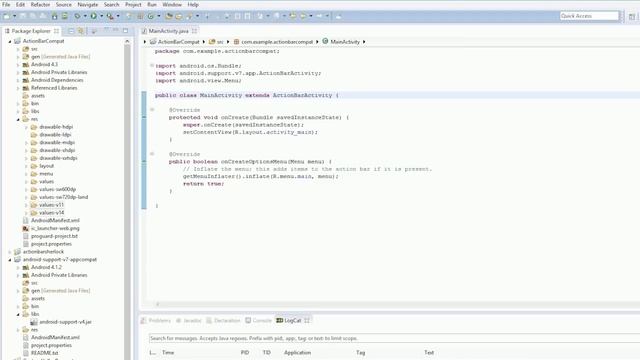Click Collapse All in Package Explorer
This screenshot has width=640, height=360.
click(x=71, y=31)
